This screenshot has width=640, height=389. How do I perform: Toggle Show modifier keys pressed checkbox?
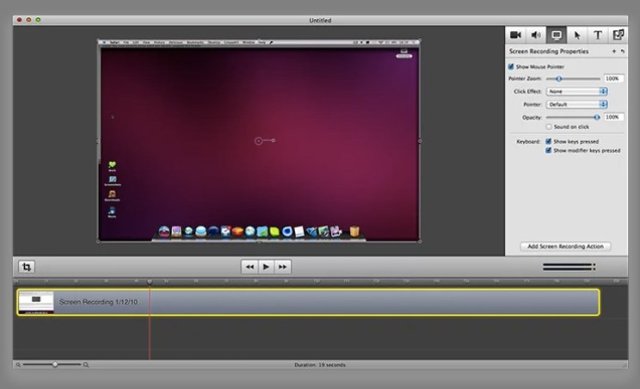pyautogui.click(x=549, y=151)
